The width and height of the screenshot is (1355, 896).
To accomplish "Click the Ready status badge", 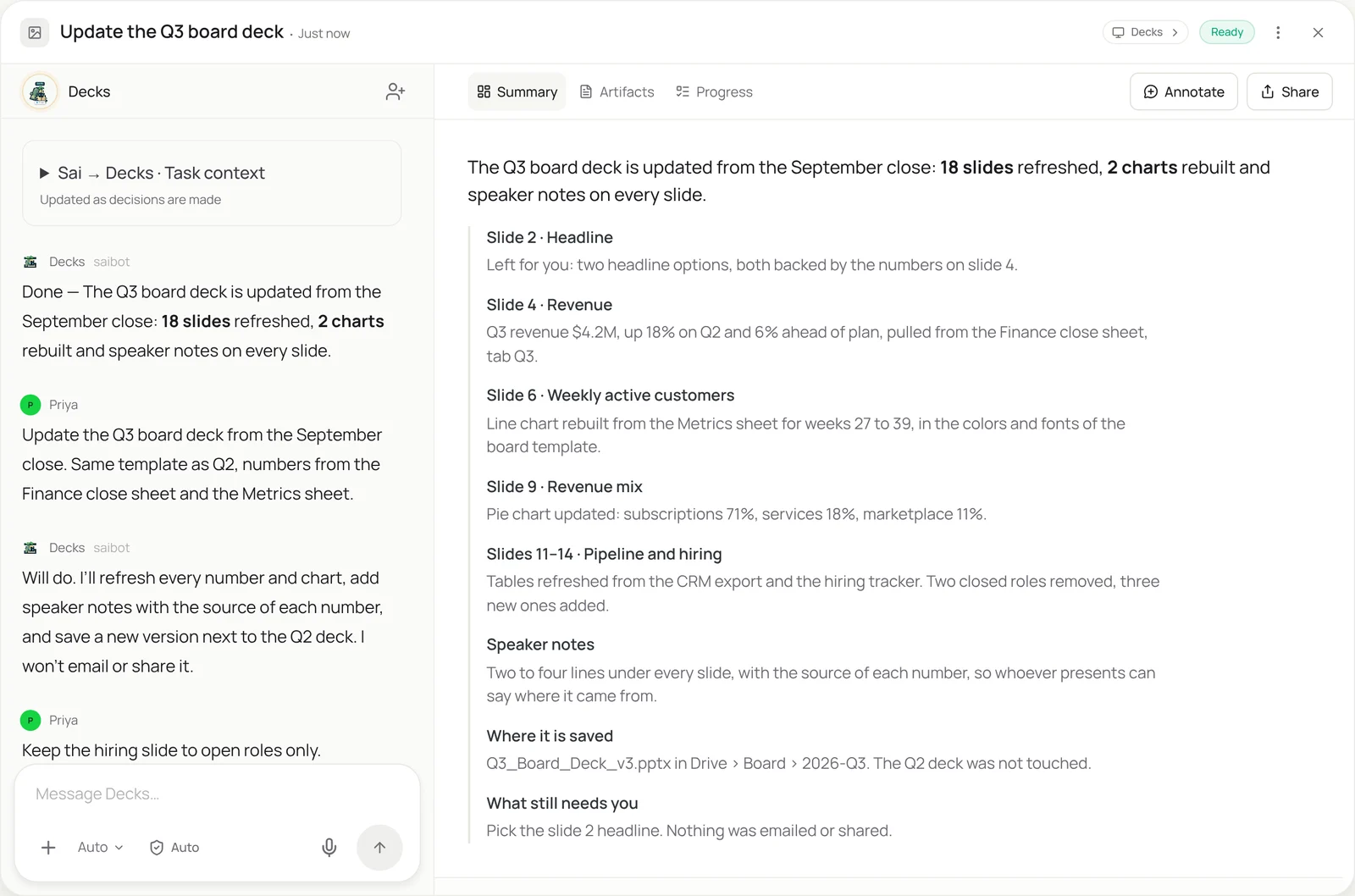I will (x=1226, y=32).
